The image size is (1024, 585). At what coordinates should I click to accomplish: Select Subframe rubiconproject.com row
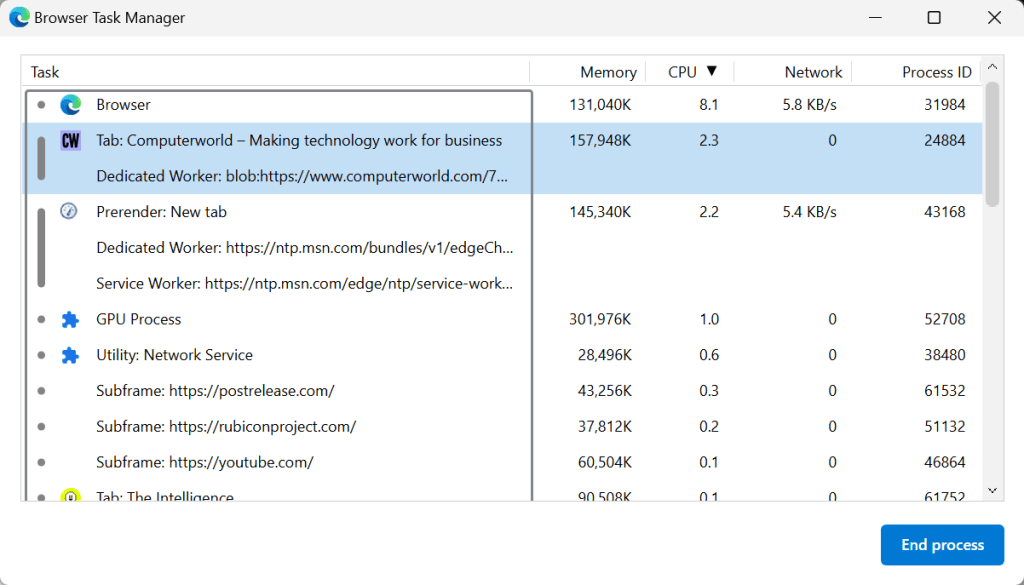coord(502,427)
